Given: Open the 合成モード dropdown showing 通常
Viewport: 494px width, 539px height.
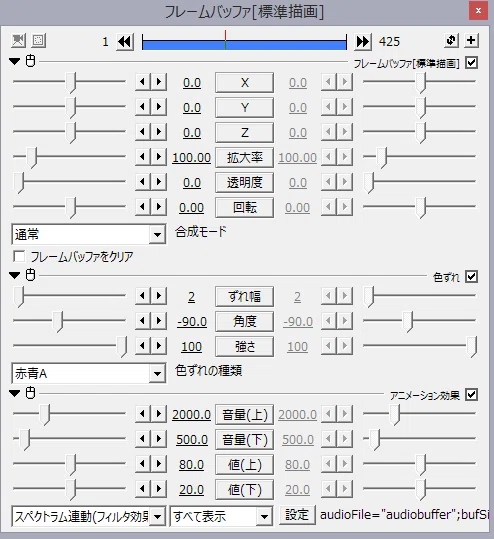Looking at the screenshot, I should point(89,234).
